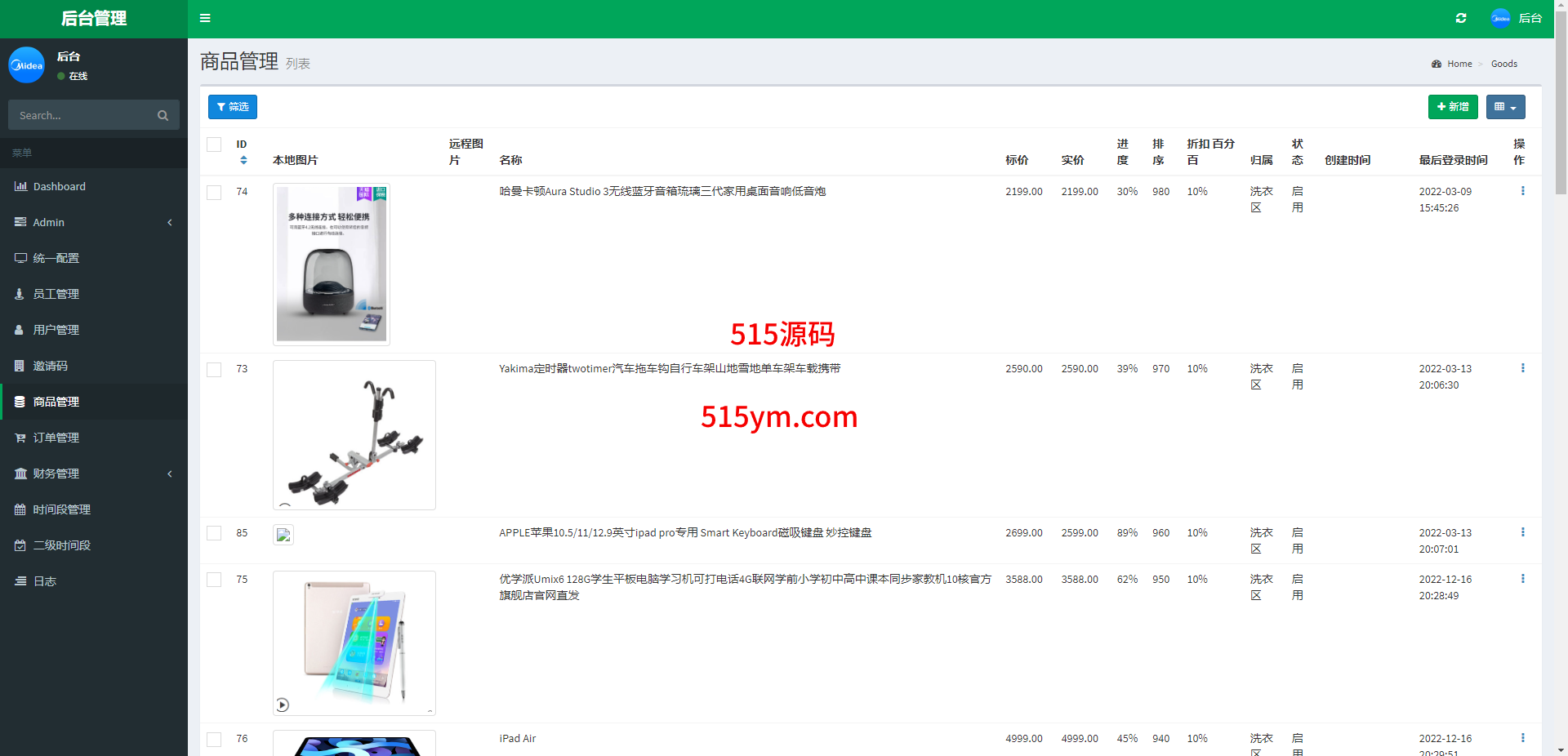Open row actions menu for product 73

[x=1522, y=368]
